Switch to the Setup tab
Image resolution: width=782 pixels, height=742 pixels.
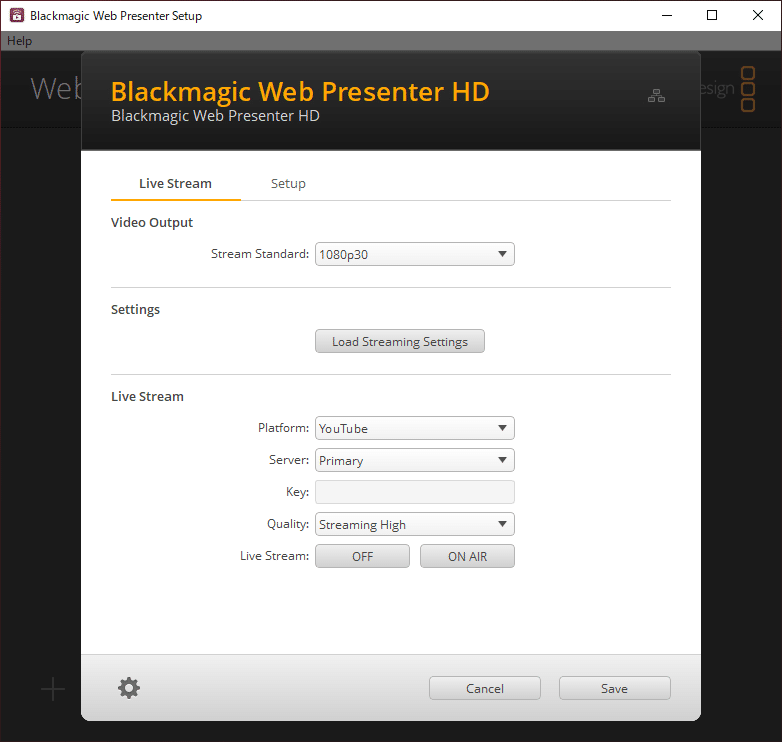(288, 184)
